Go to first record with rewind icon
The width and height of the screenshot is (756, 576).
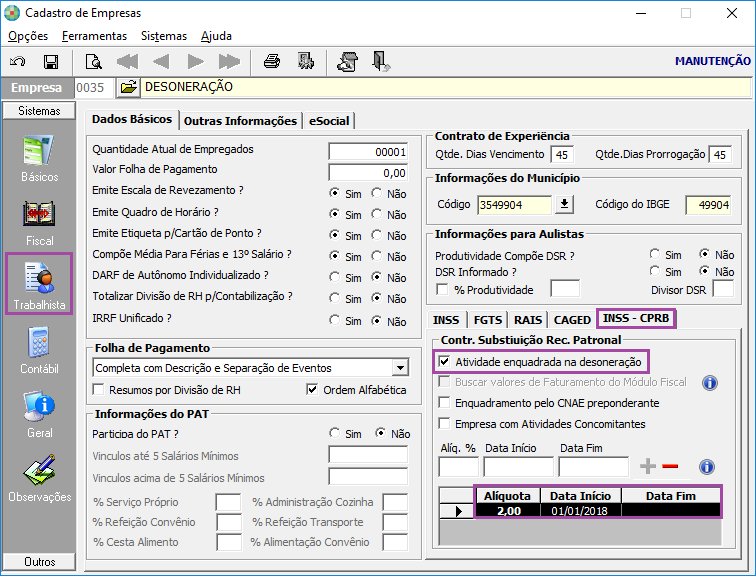(127, 62)
